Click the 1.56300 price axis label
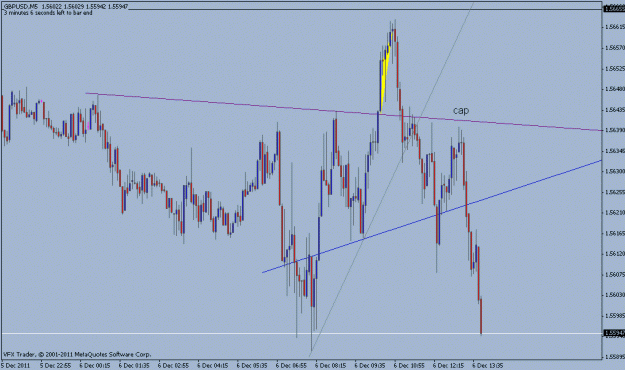The height and width of the screenshot is (370, 625). [614, 171]
